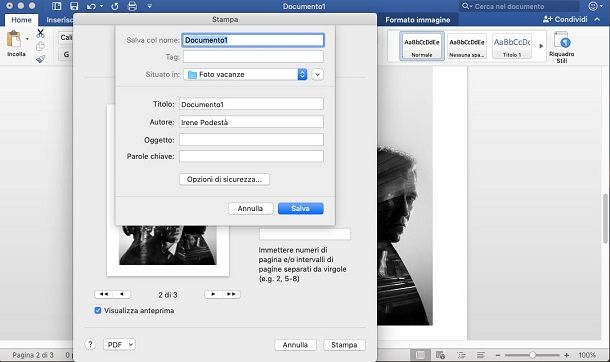The image size is (610, 362).
Task: Select the Nessuna spaziatura style
Action: pyautogui.click(x=466, y=46)
